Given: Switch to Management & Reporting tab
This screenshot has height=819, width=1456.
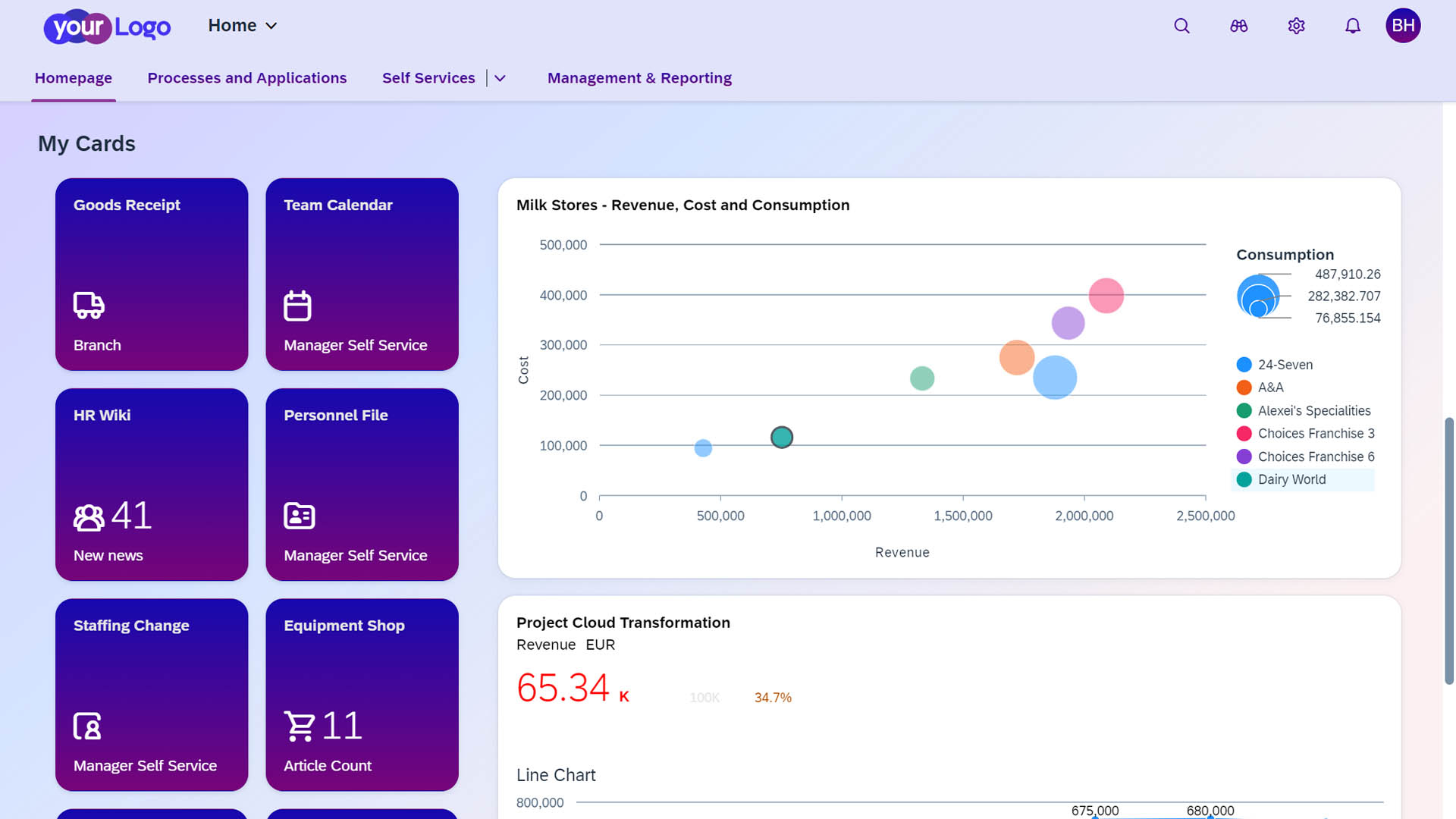Looking at the screenshot, I should [639, 78].
